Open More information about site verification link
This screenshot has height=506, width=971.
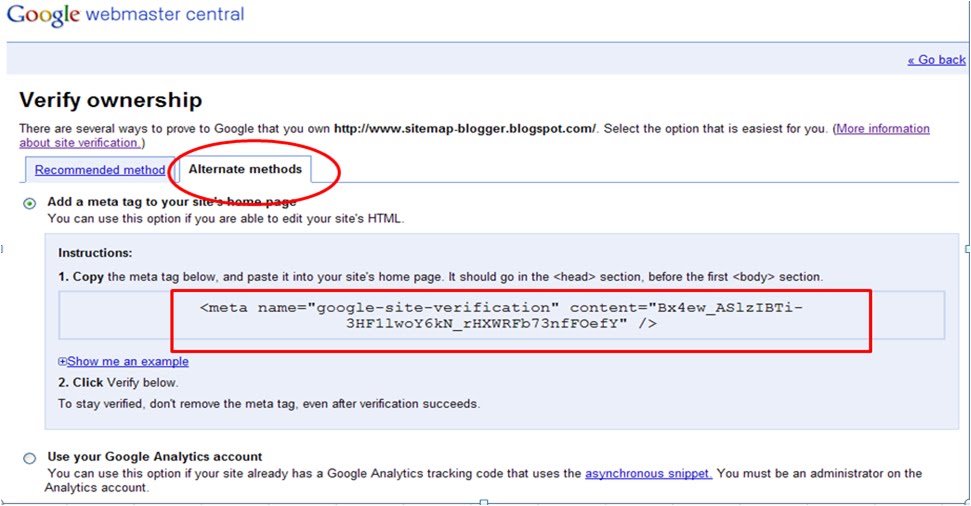coord(882,129)
